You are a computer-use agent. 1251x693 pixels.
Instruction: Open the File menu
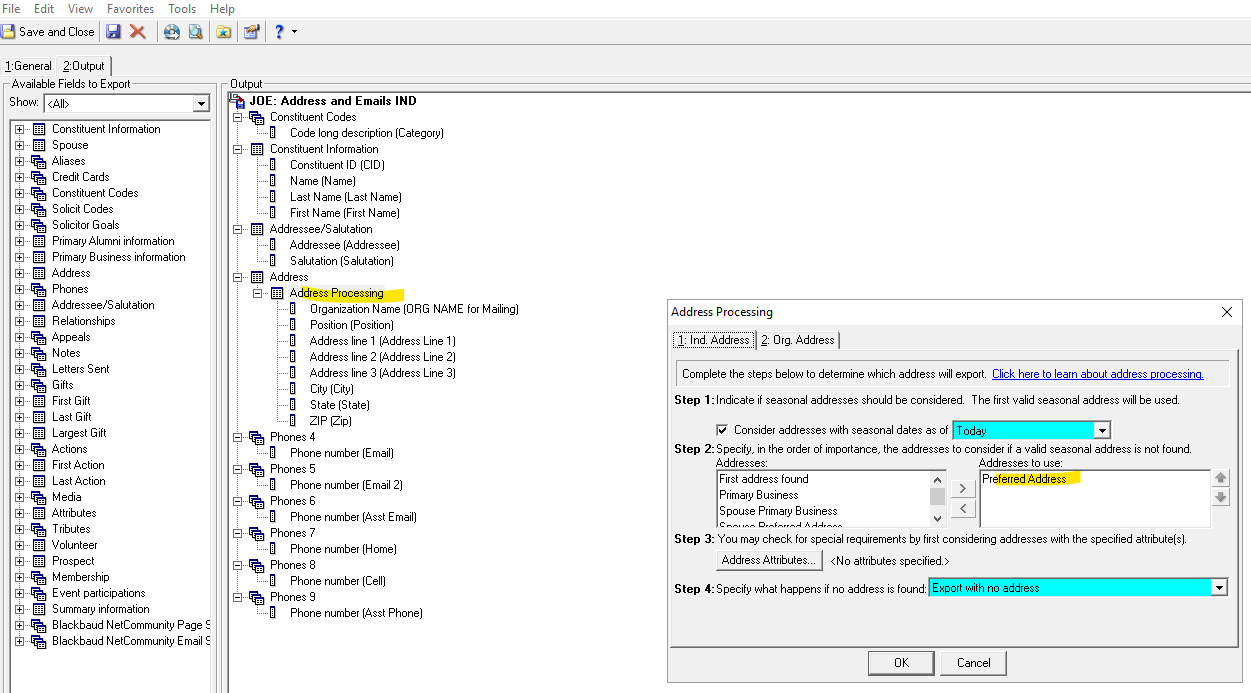click(x=11, y=9)
